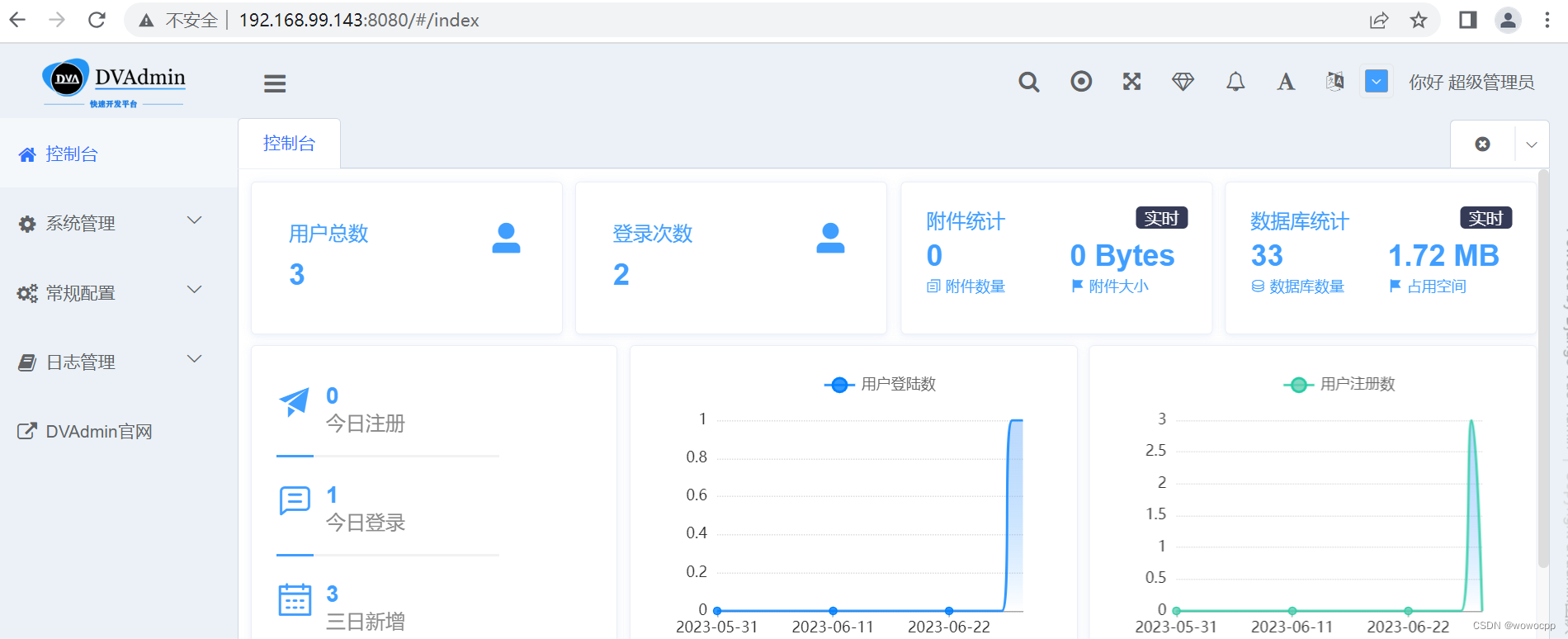Click the diamond theme icon

[x=1183, y=81]
